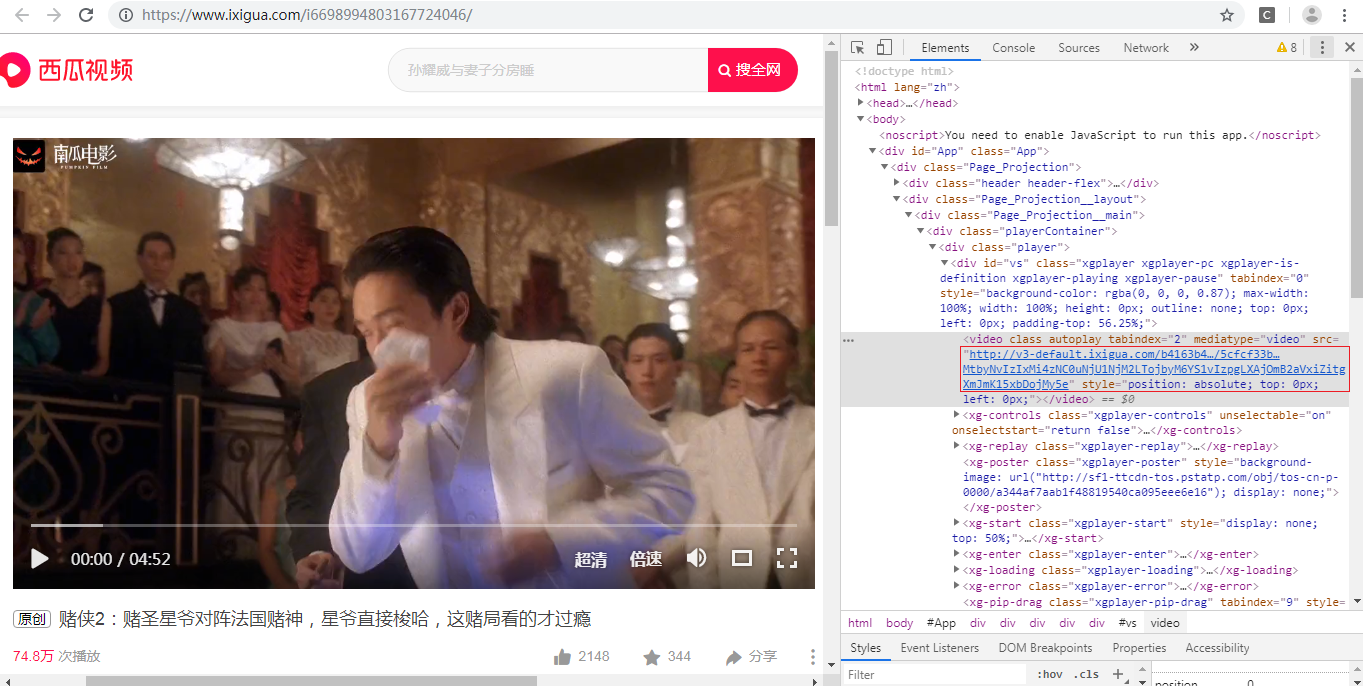The height and width of the screenshot is (686, 1363).
Task: Collapse the playerContainer div node
Action: [x=921, y=231]
